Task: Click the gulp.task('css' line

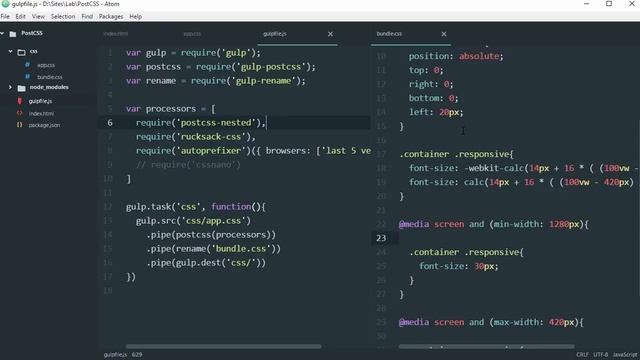Action: 196,207
